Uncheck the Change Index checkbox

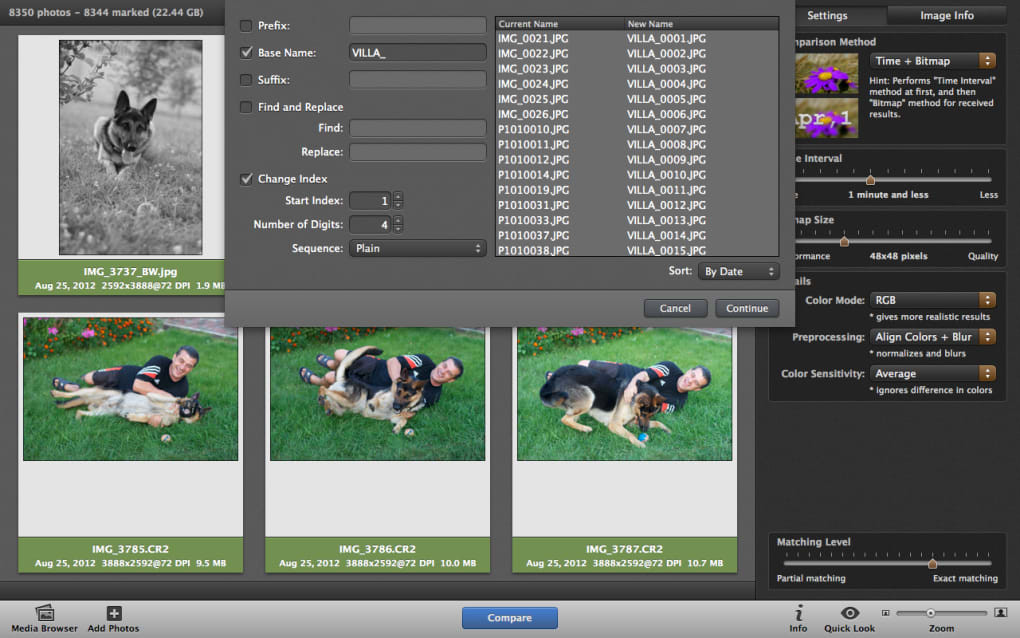coord(246,179)
